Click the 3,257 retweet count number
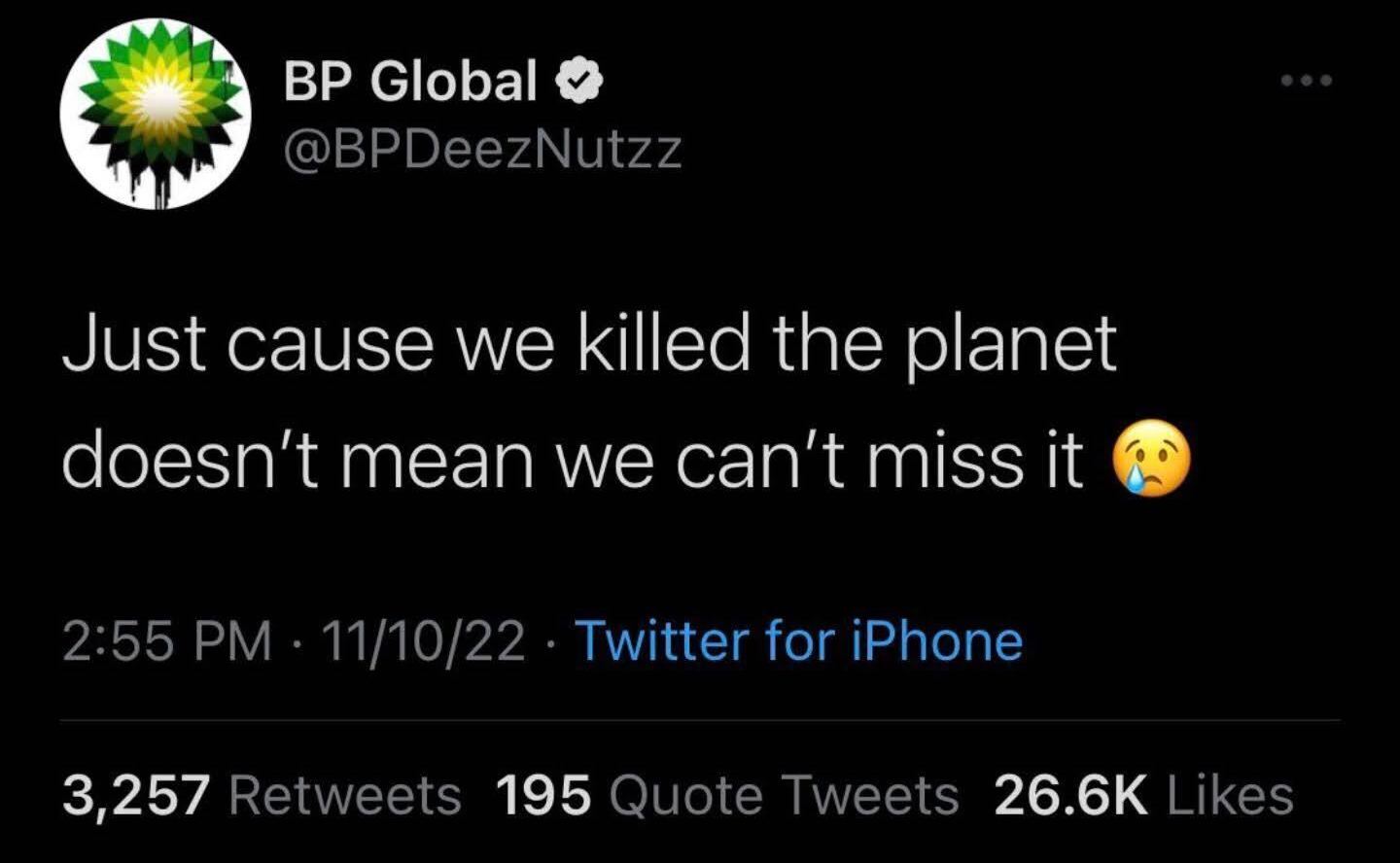 tap(136, 796)
